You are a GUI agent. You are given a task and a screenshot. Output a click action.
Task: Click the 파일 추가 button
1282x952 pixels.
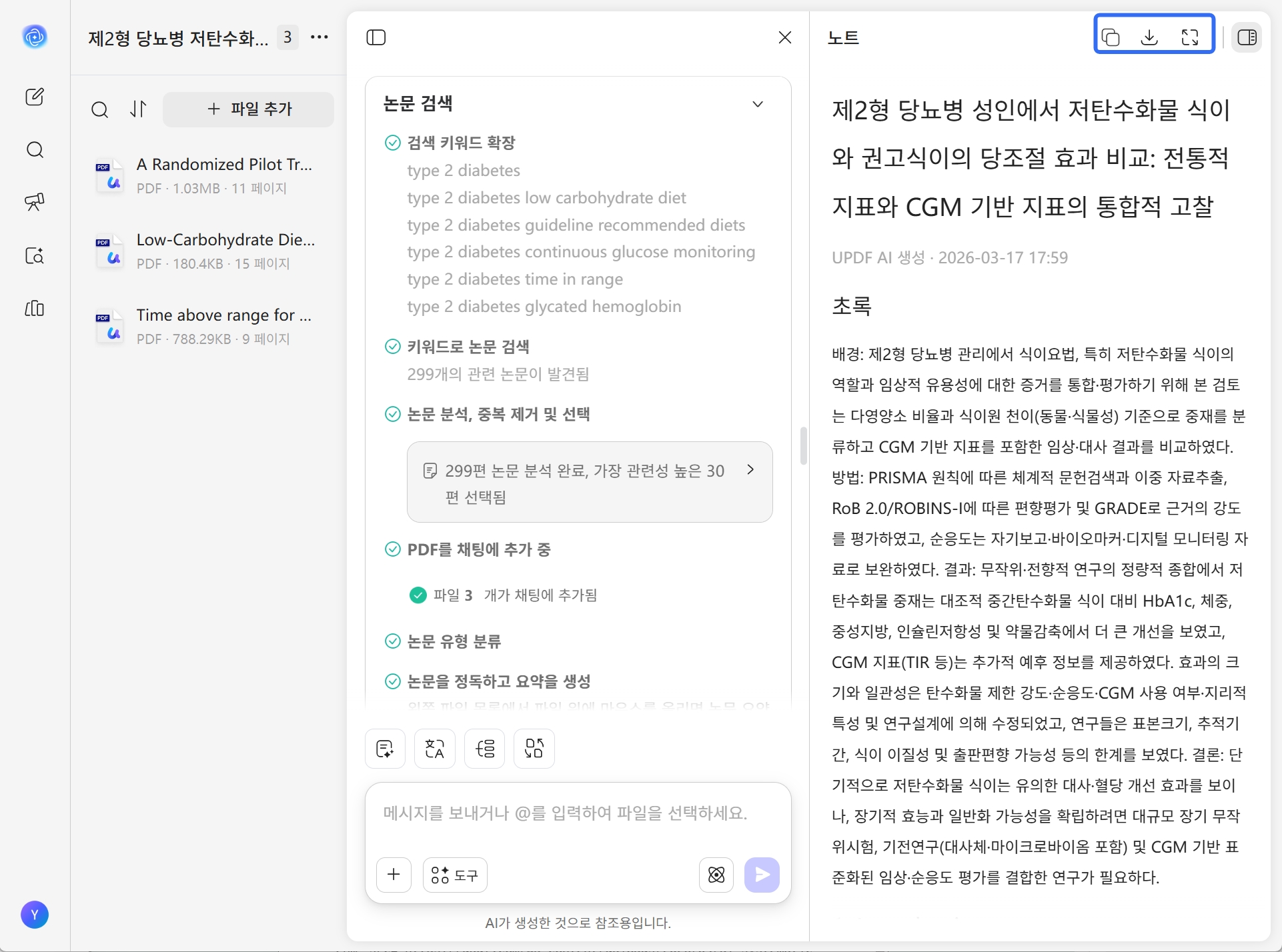pyautogui.click(x=248, y=109)
